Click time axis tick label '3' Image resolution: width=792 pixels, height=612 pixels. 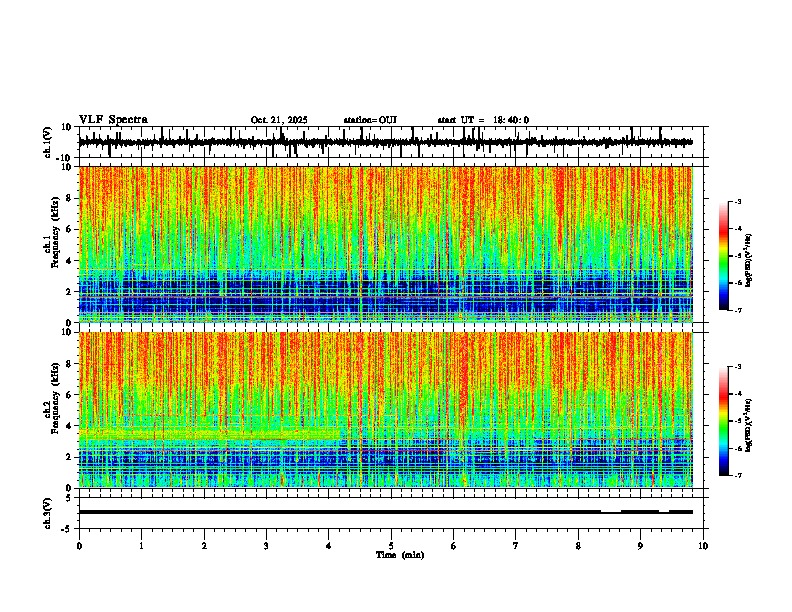(x=266, y=546)
